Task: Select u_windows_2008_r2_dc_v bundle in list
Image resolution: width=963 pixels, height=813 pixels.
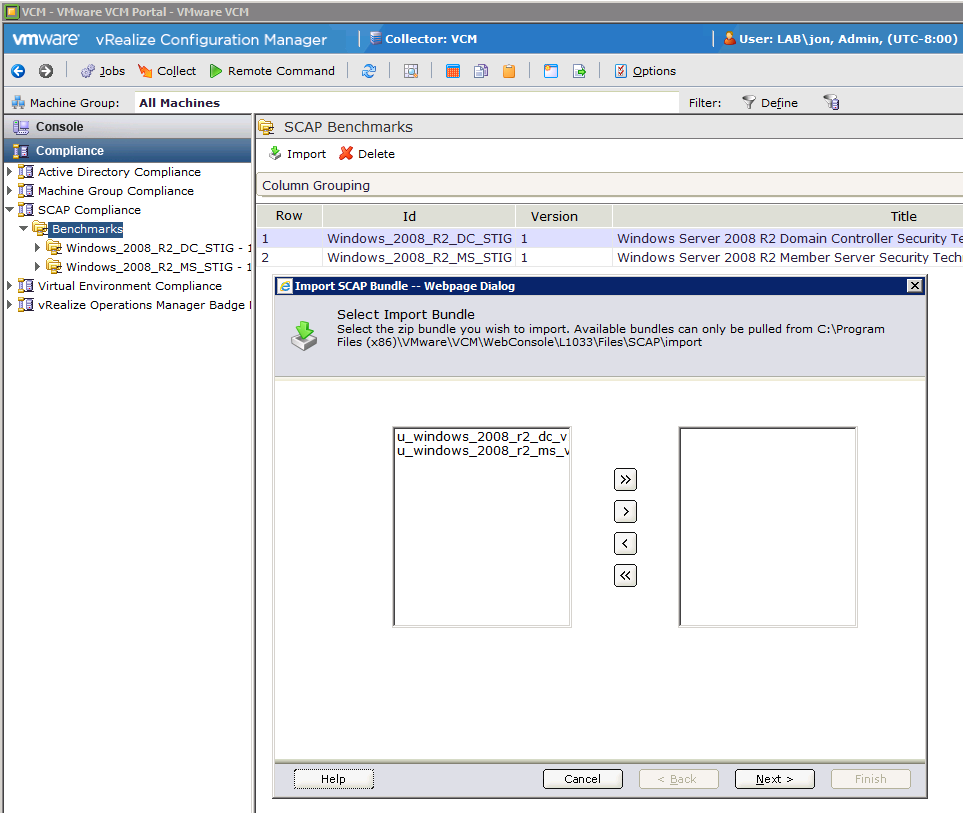Action: pyautogui.click(x=482, y=437)
